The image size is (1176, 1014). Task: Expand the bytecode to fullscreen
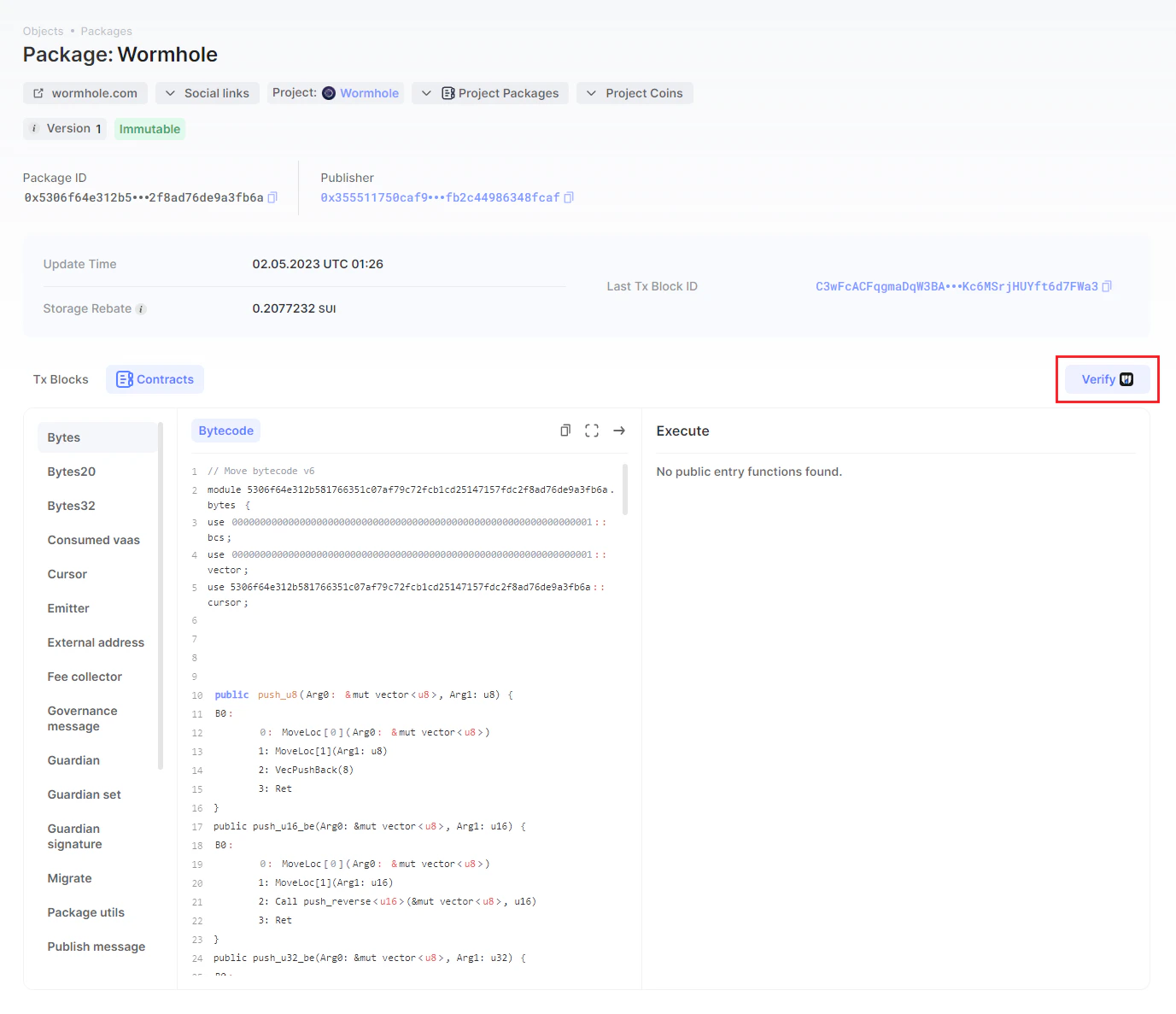pos(592,431)
